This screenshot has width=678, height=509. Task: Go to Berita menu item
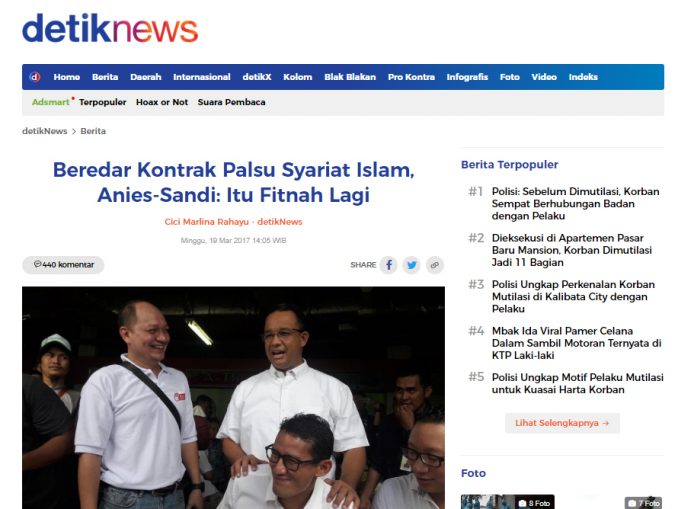click(105, 77)
